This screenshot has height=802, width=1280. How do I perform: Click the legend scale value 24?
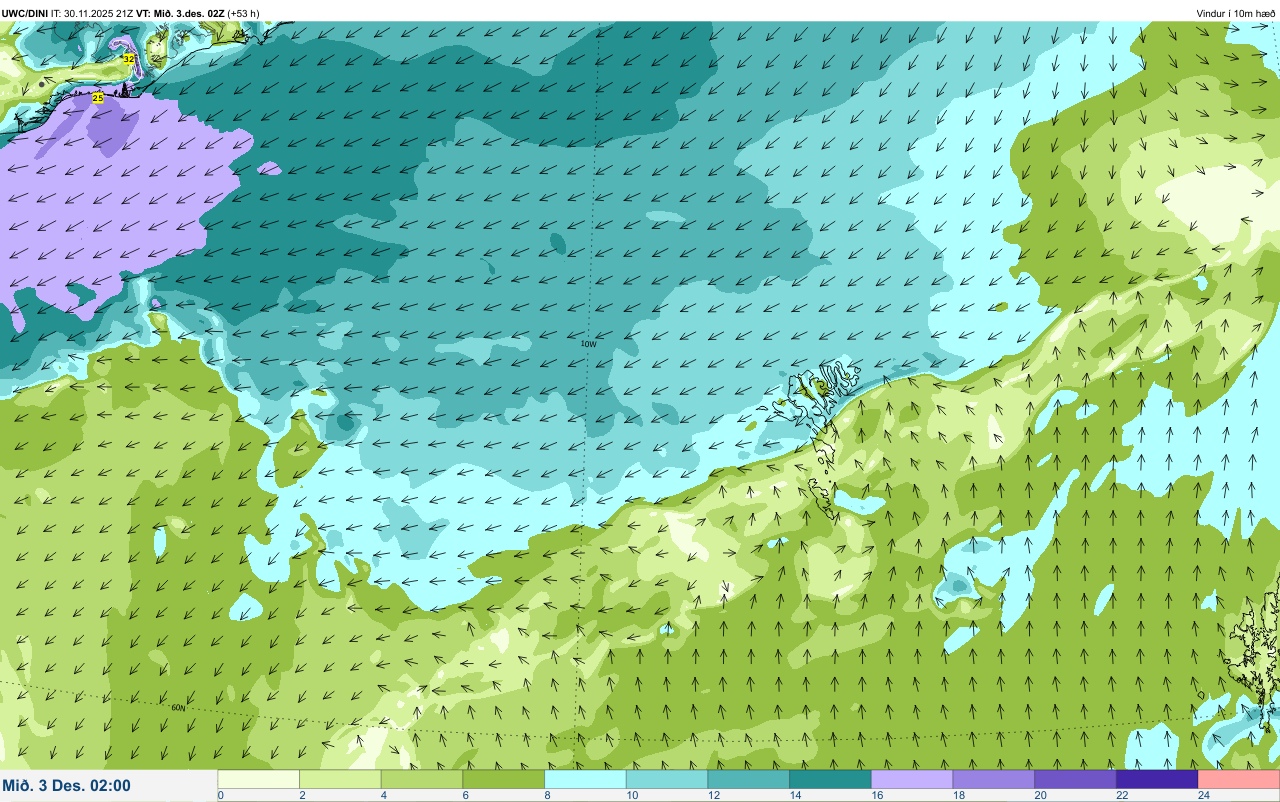click(1204, 795)
